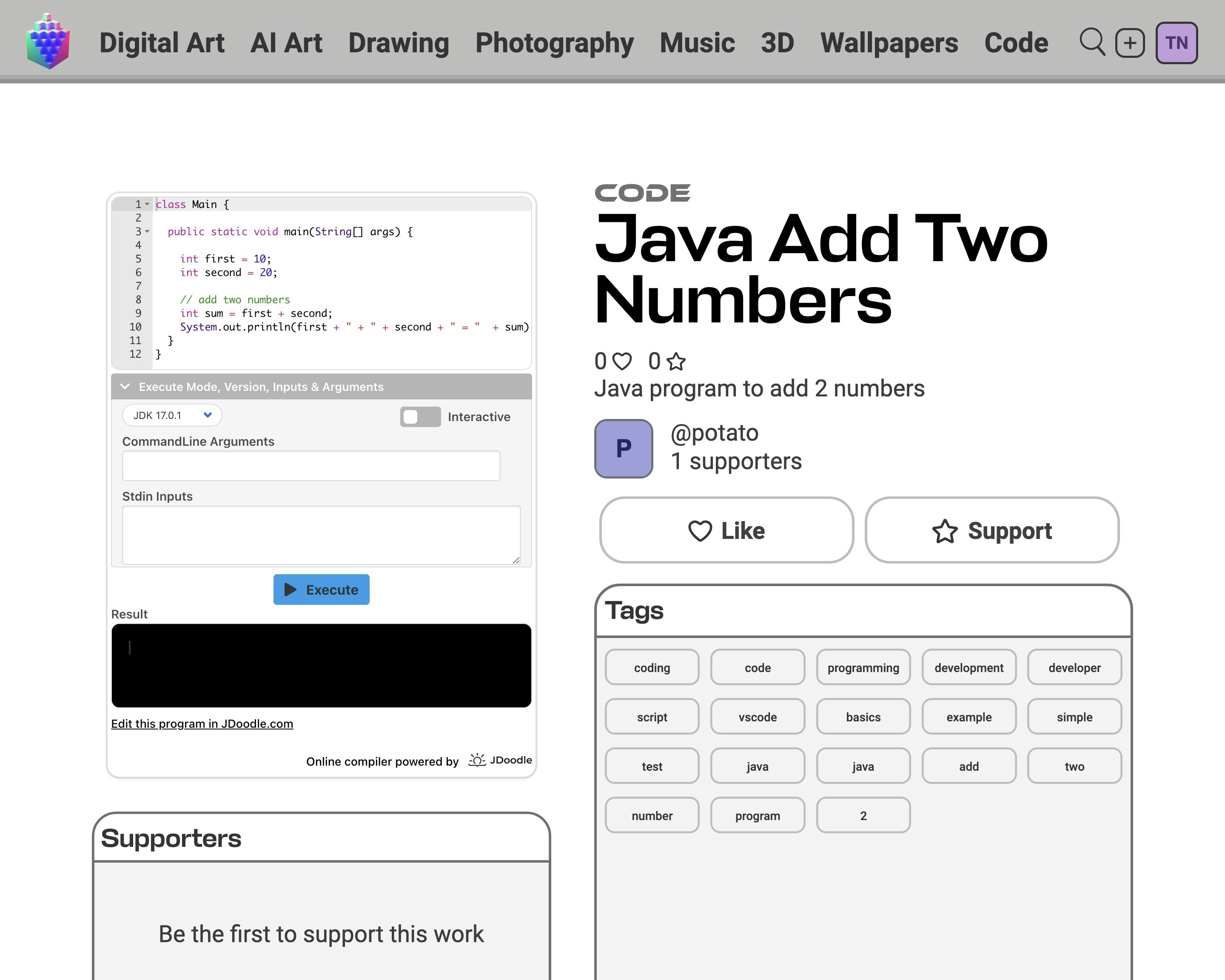Image resolution: width=1225 pixels, height=980 pixels.
Task: Toggle the Interactive switch
Action: (x=420, y=416)
